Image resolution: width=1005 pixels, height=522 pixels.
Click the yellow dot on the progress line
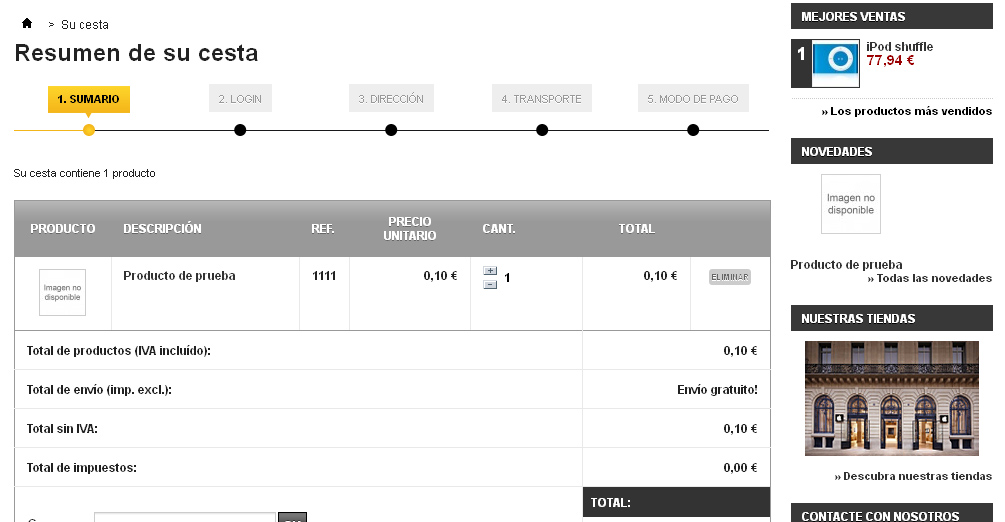click(x=89, y=130)
